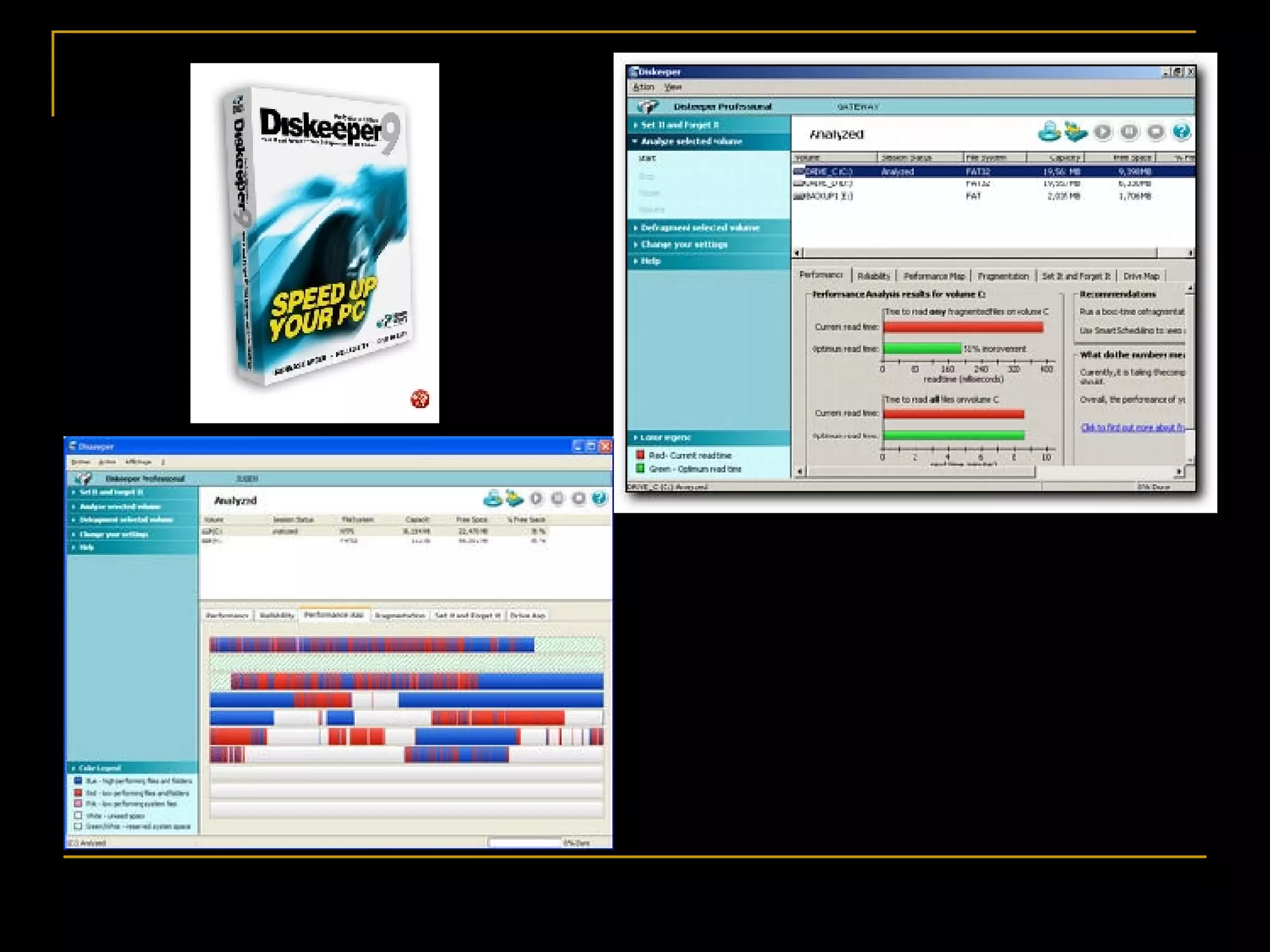Select BACKUP1 (E:) volume row in volume list
The image size is (1270, 952).
point(828,196)
